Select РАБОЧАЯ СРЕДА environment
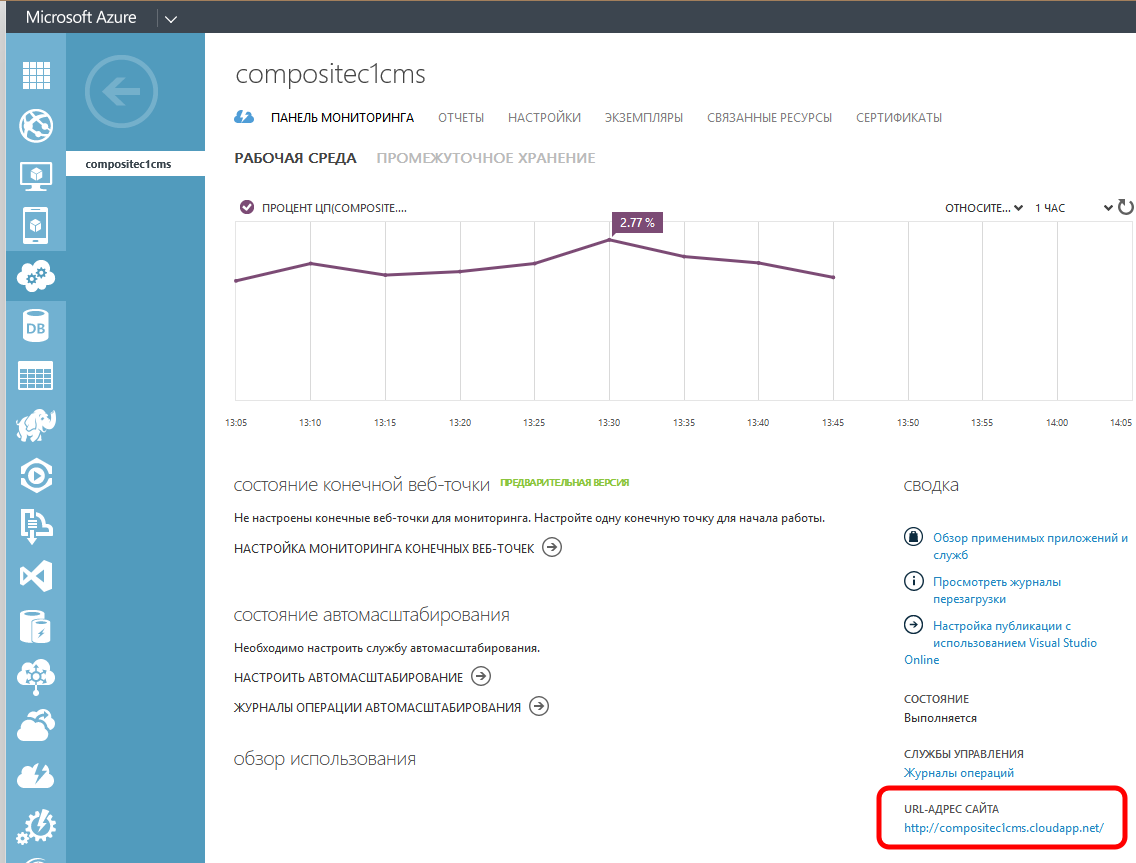Viewport: 1136px width, 863px height. pos(296,158)
